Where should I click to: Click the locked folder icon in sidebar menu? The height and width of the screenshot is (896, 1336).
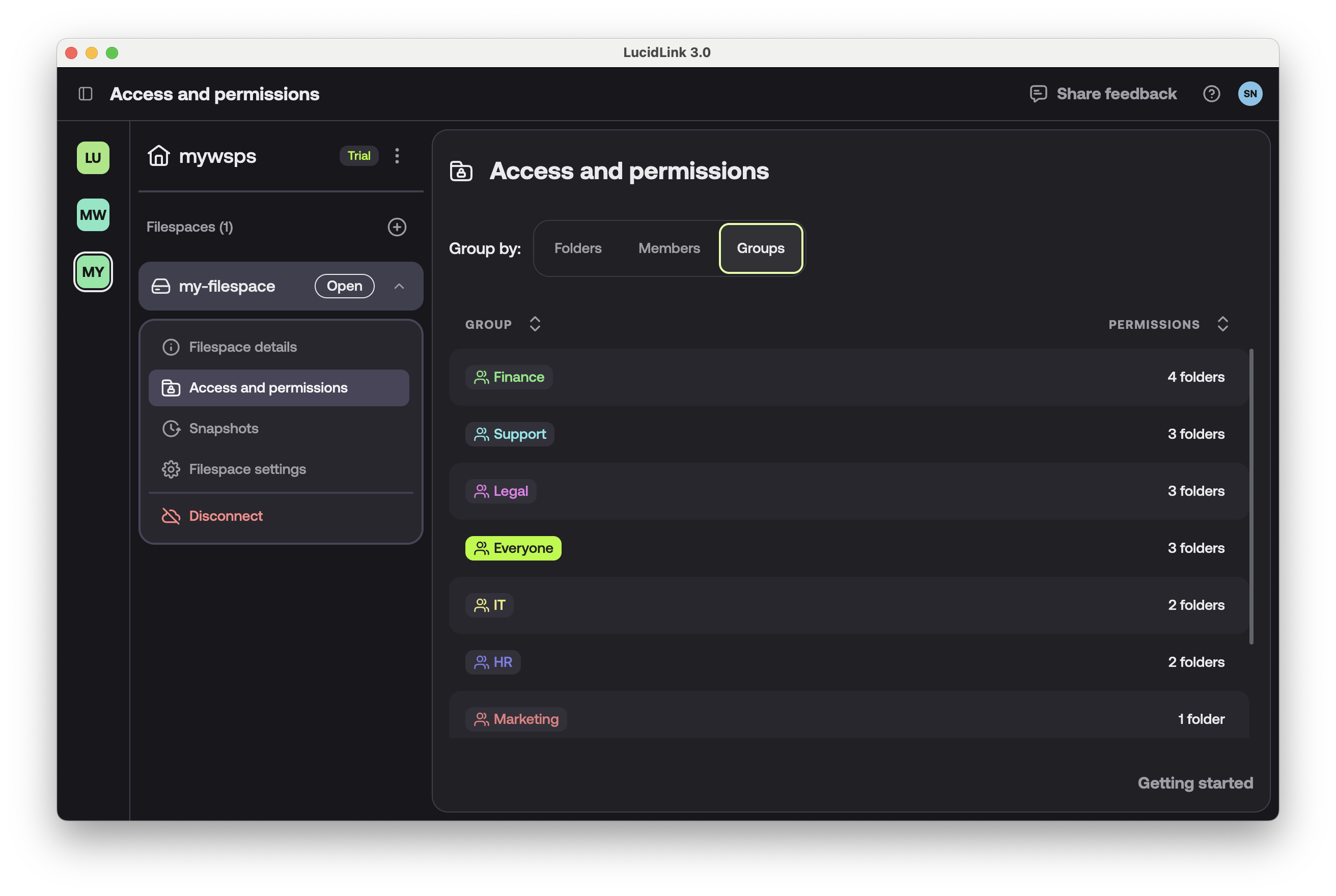[171, 388]
